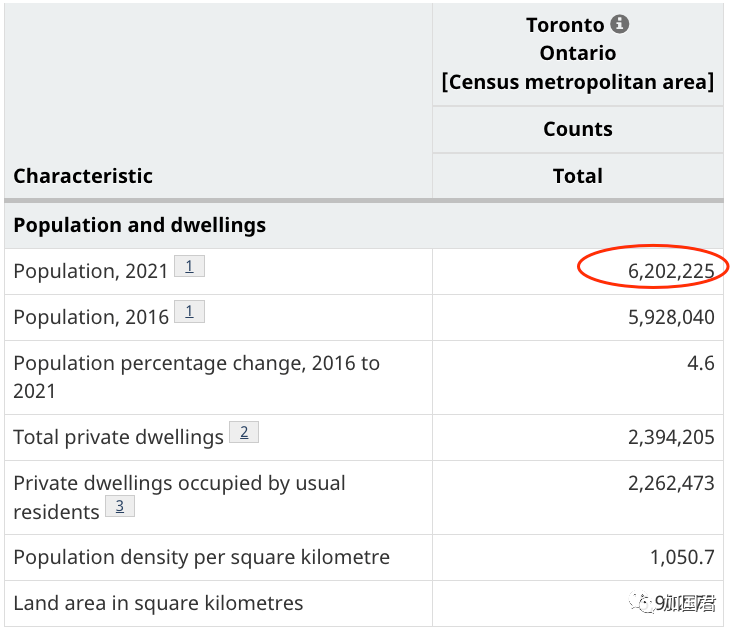
Task: Open footnote 1 beside Population, 2021
Action: click(189, 267)
